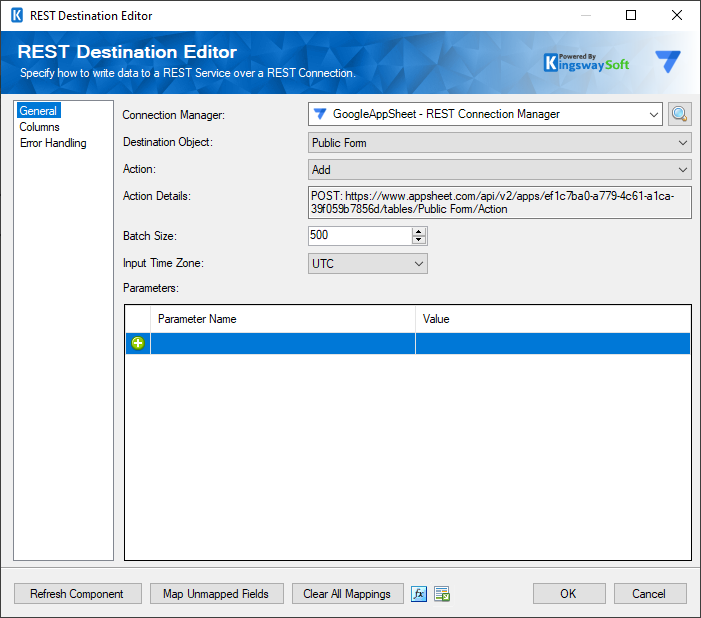Click the new row Value cell
This screenshot has height=618, width=701.
(553, 343)
